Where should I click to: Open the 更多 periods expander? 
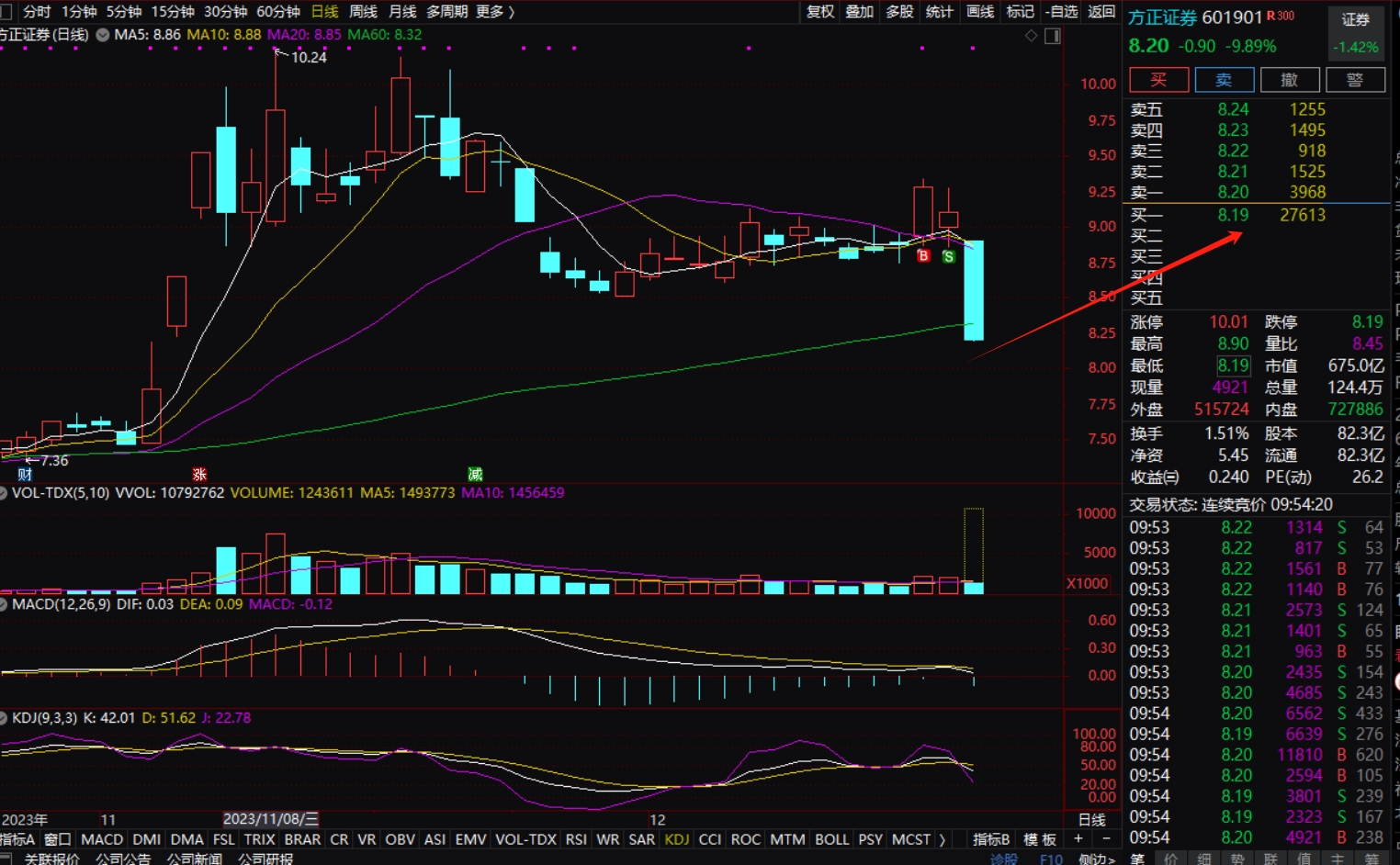[495, 11]
